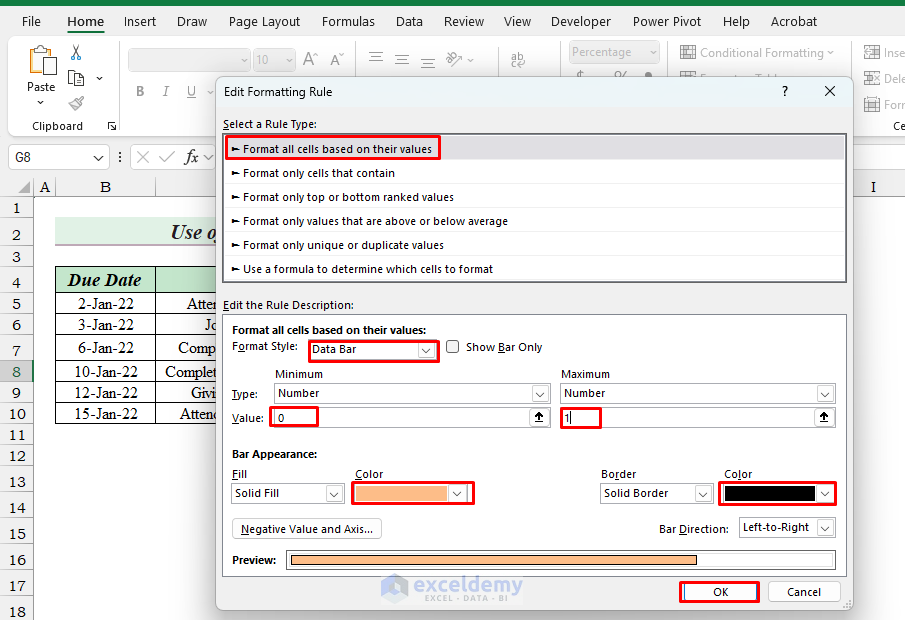Screen dimensions: 905x620
Task: Select the Format Painter brush icon
Action: [76, 103]
